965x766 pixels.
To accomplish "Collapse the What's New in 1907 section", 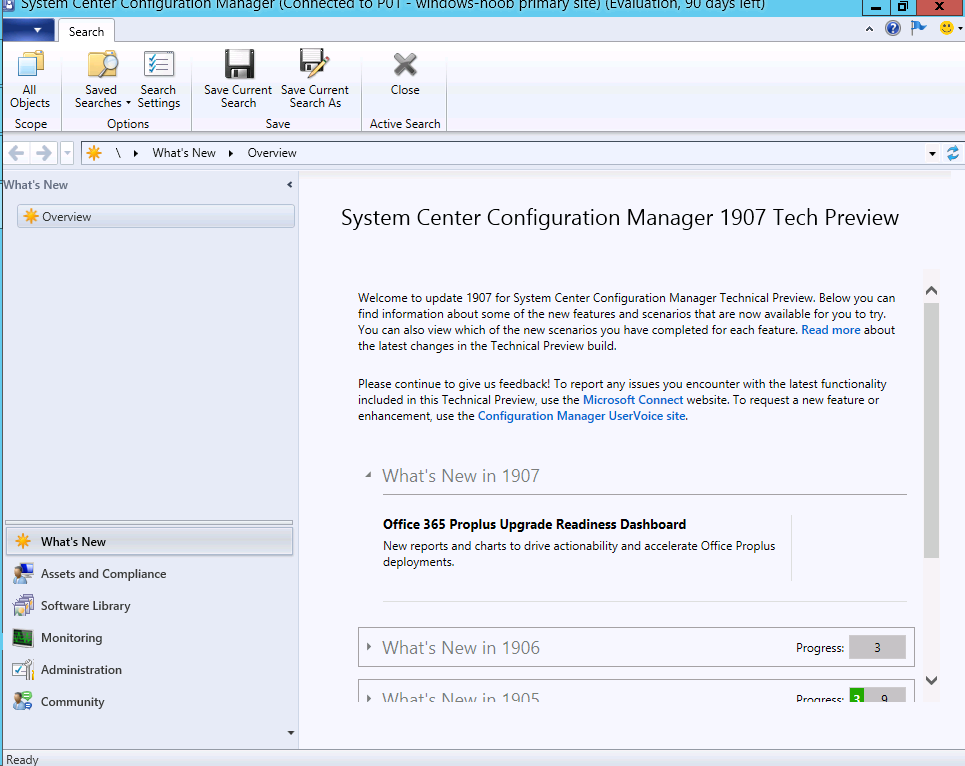I will 368,475.
